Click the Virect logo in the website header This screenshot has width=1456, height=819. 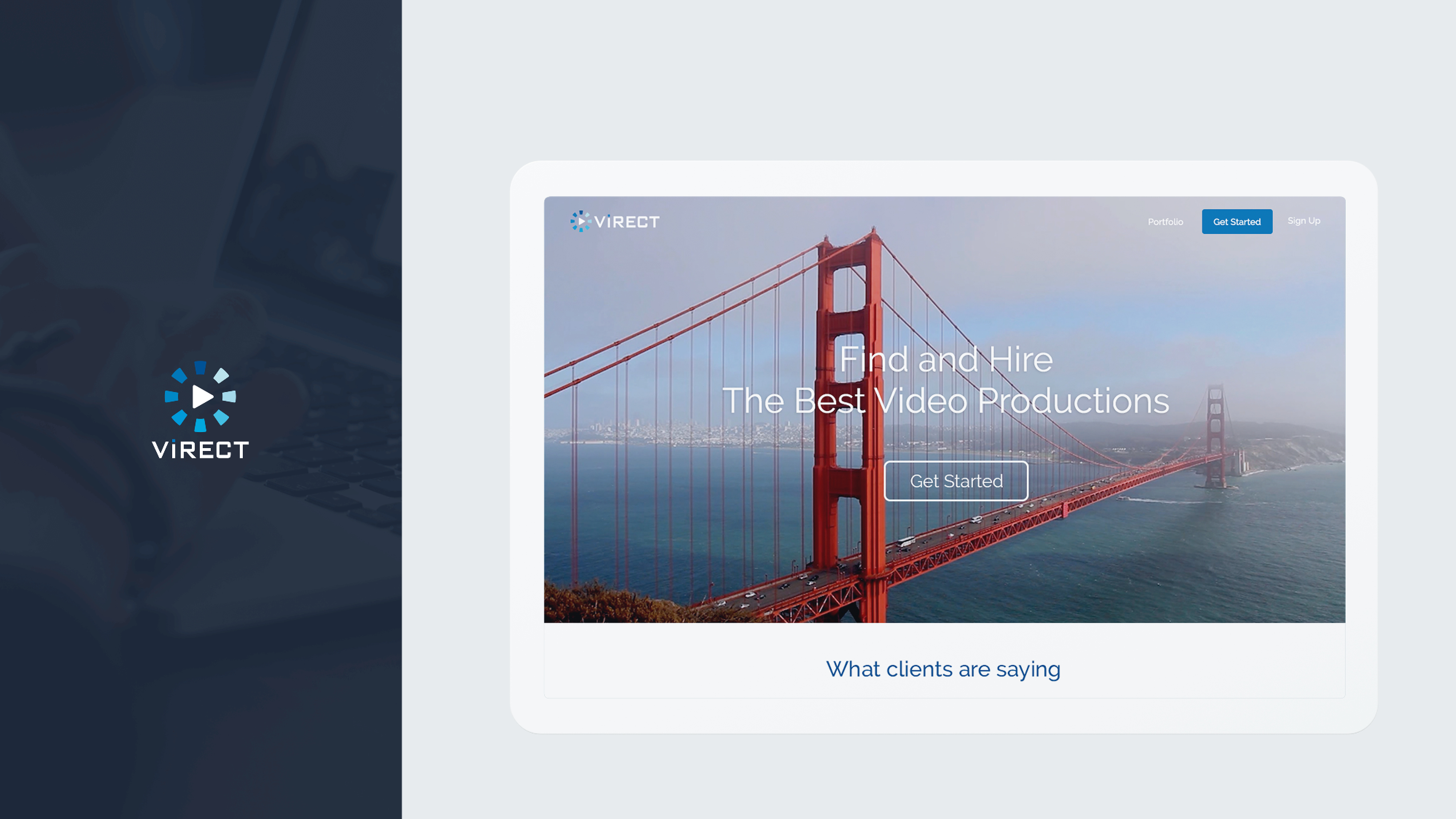615,221
